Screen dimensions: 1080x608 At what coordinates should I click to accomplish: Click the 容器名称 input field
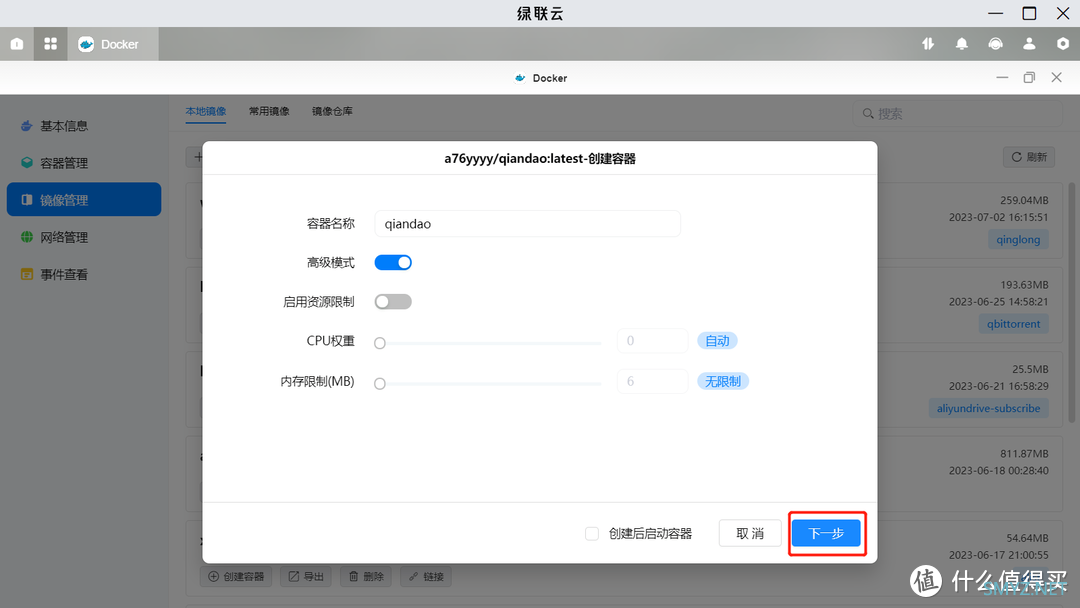point(527,224)
